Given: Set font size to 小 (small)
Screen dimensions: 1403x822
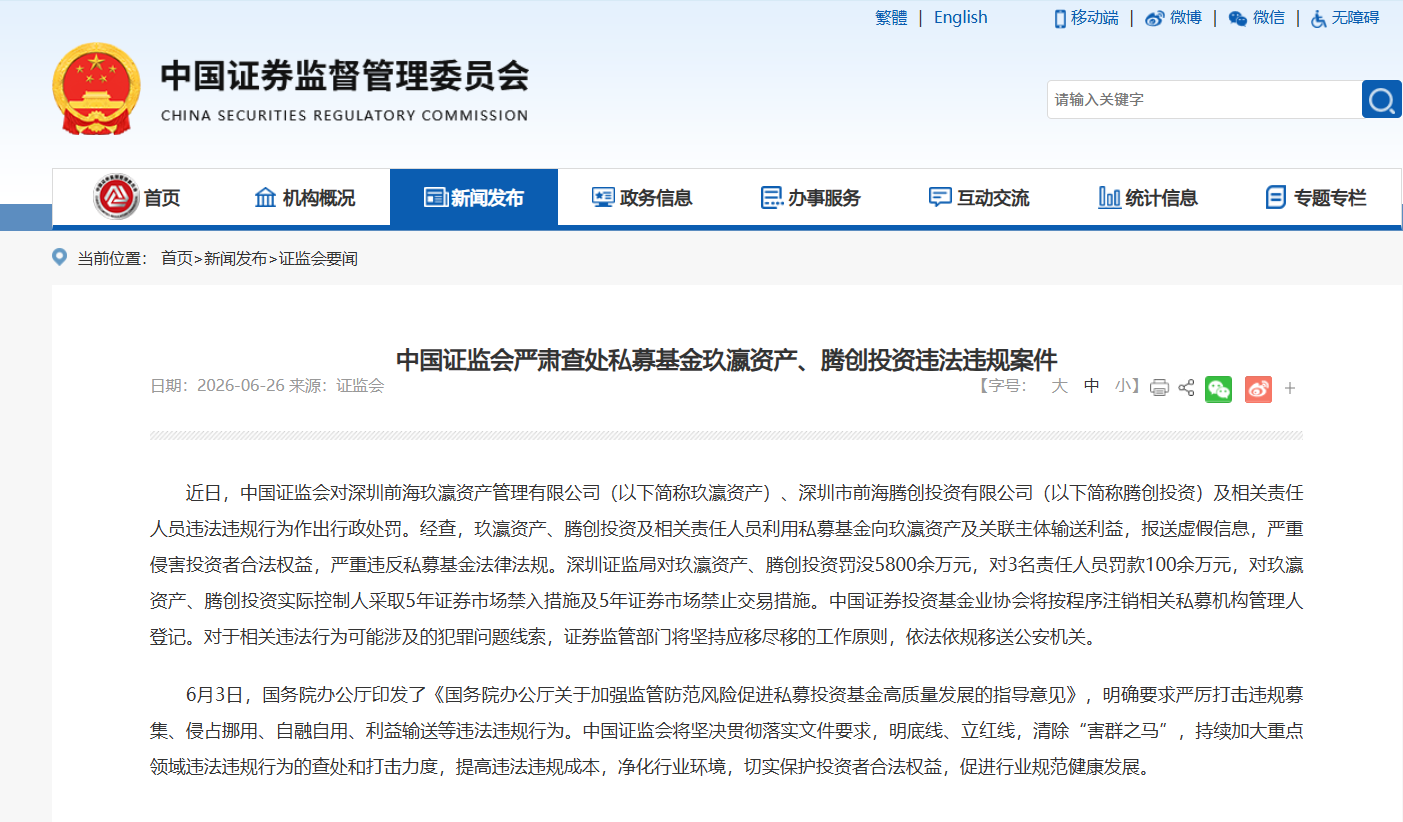Looking at the screenshot, I should (1123, 386).
